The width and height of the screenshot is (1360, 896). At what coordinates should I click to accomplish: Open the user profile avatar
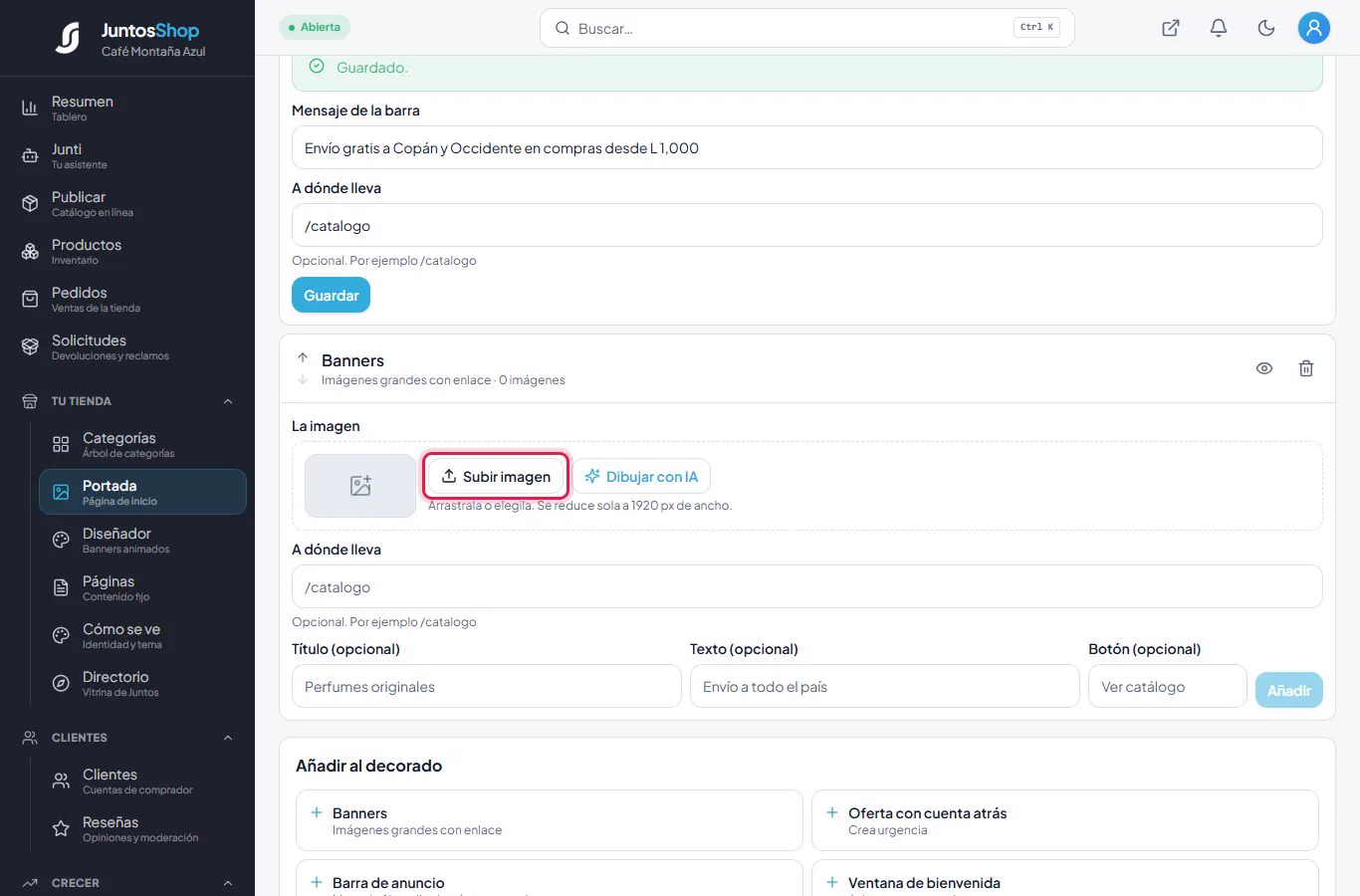(x=1314, y=28)
